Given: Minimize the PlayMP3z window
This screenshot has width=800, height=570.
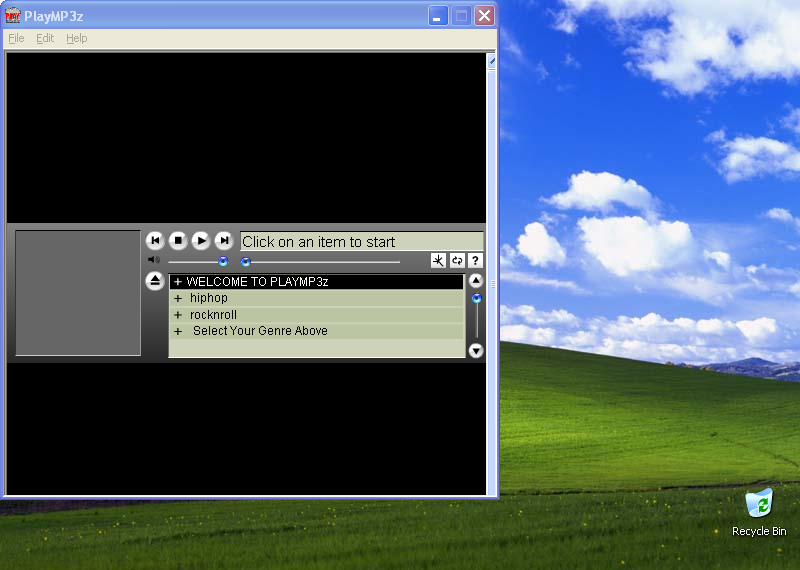Looking at the screenshot, I should pyautogui.click(x=438, y=16).
